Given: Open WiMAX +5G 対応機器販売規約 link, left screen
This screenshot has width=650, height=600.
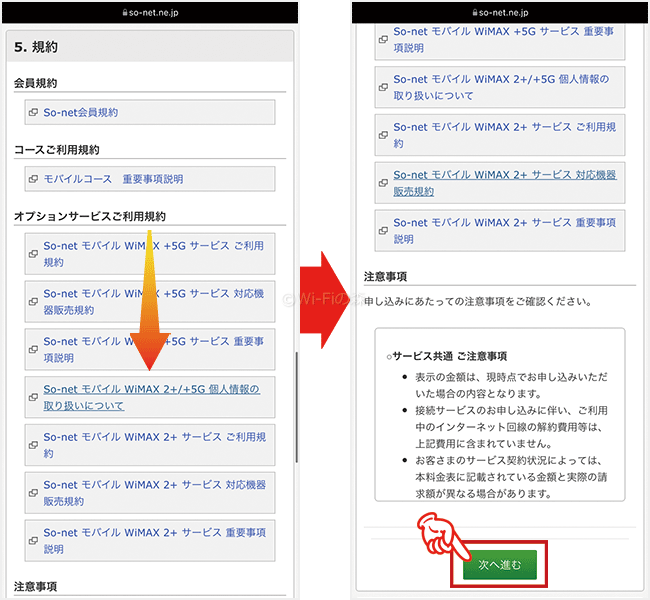Looking at the screenshot, I should 153,301.
